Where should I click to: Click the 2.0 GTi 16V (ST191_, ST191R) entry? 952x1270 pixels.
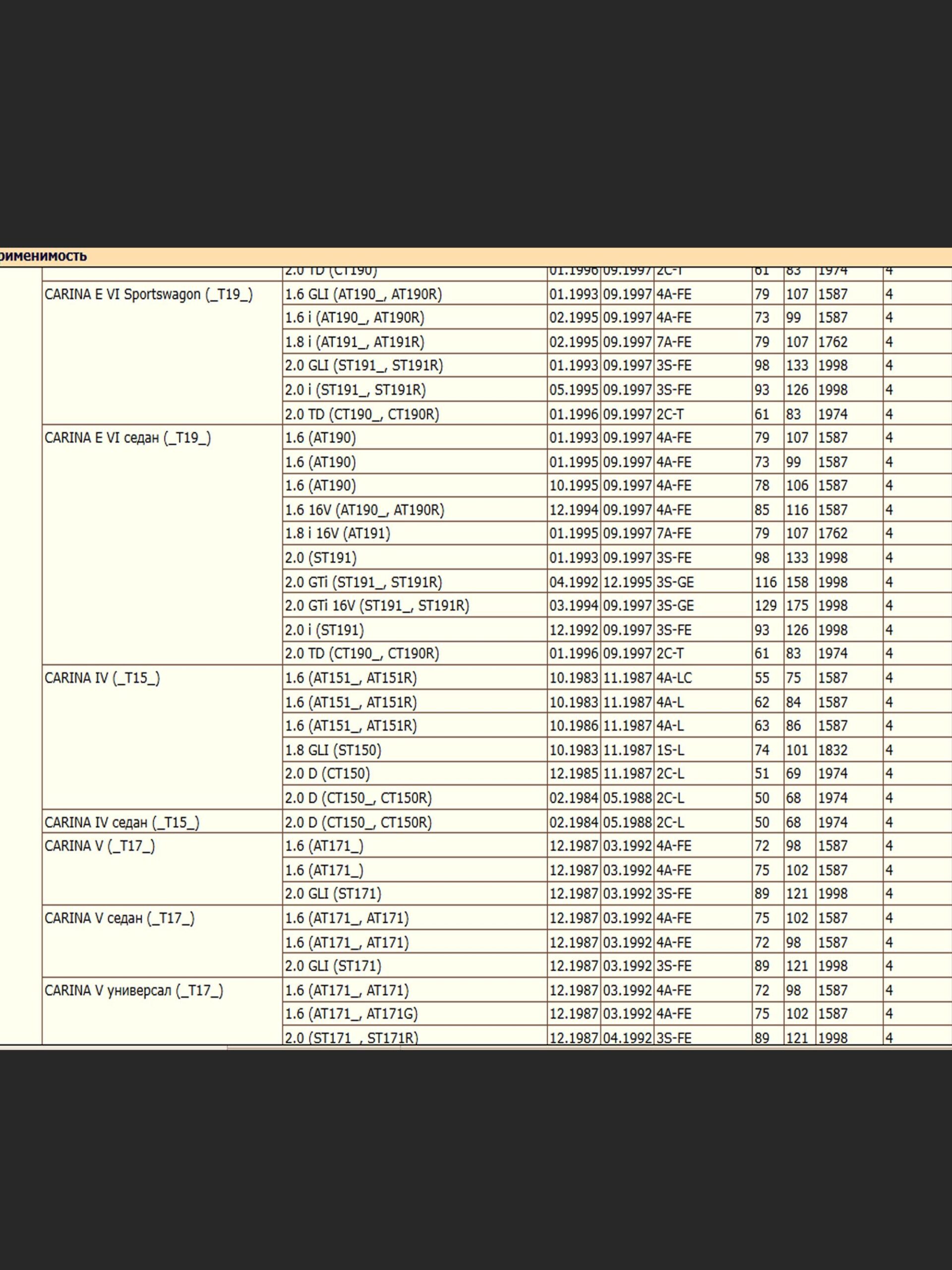[377, 606]
